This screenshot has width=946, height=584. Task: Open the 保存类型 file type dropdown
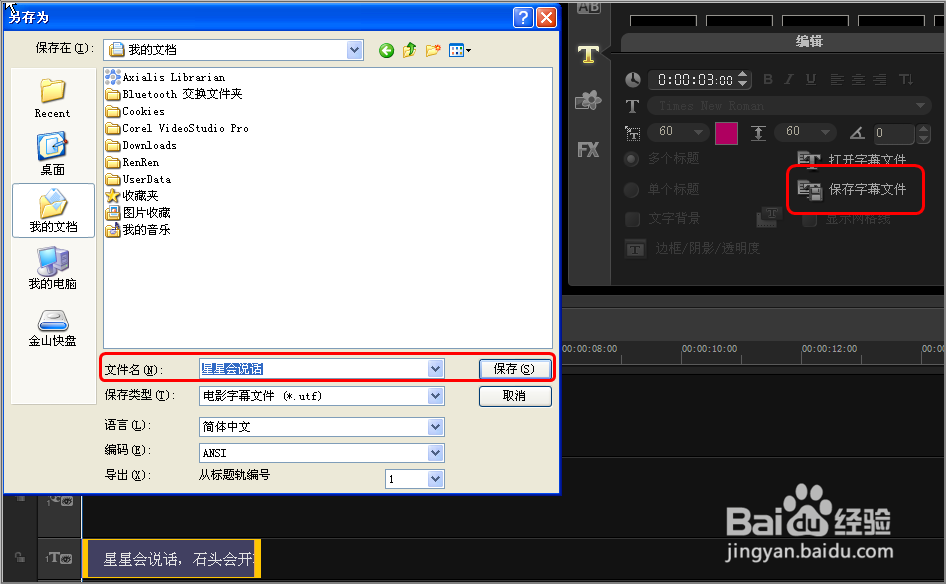click(x=435, y=395)
